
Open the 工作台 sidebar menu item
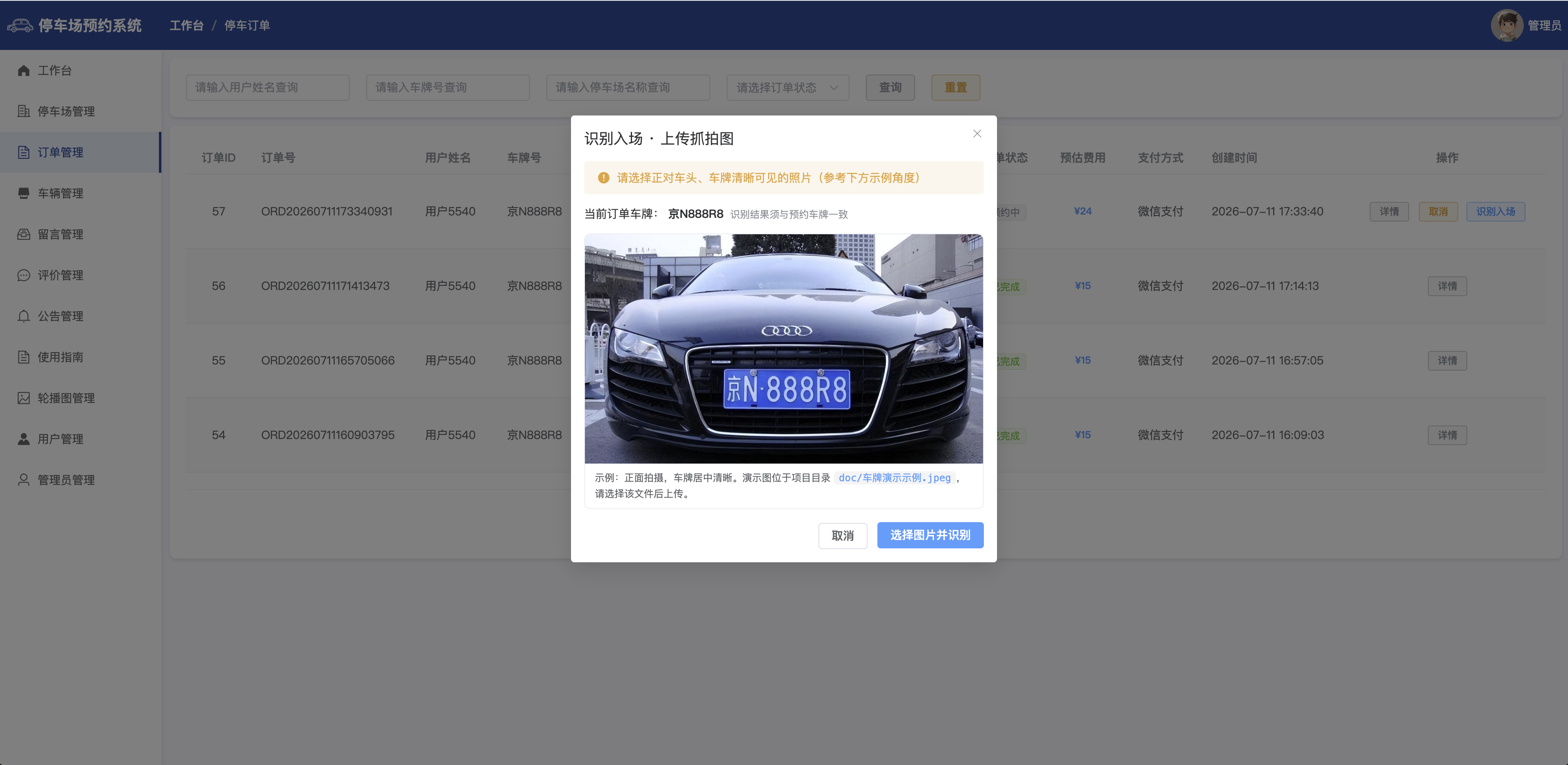tap(80, 70)
